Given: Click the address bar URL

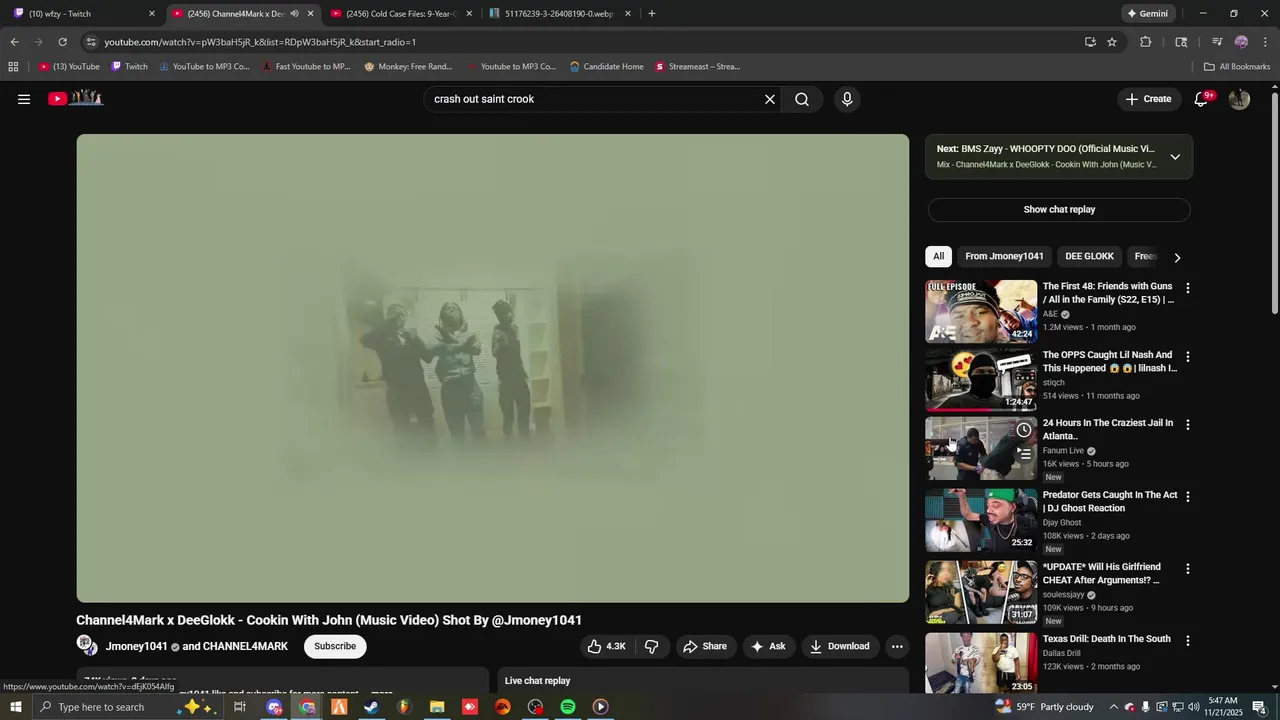Looking at the screenshot, I should (x=260, y=42).
